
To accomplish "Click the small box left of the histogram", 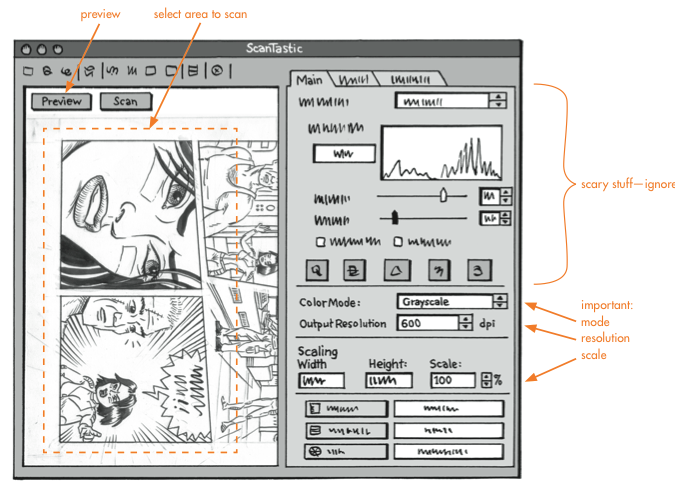I will 344,153.
